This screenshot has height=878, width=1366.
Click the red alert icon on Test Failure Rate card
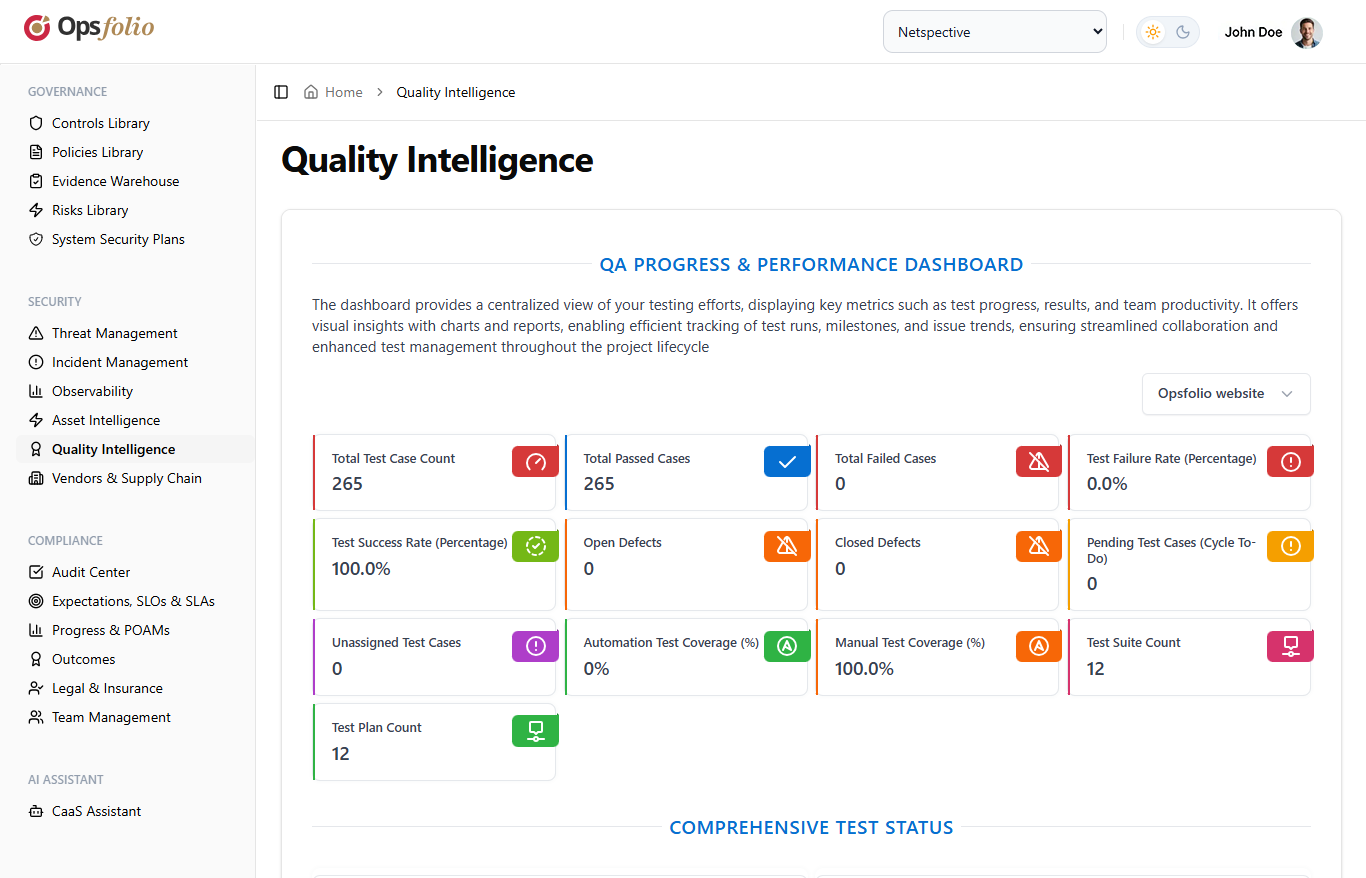tap(1290, 462)
